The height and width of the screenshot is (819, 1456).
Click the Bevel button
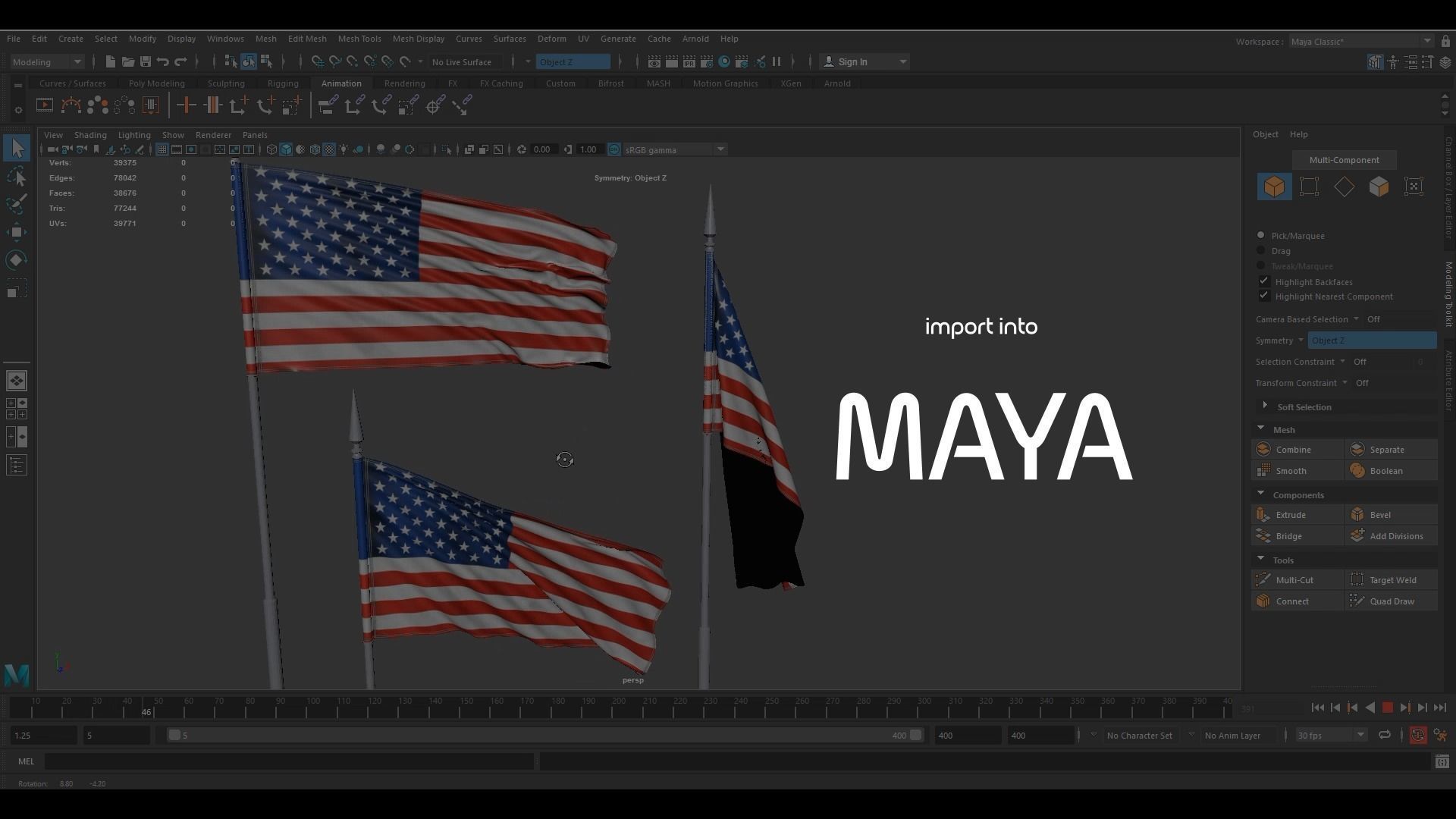[x=1392, y=515]
